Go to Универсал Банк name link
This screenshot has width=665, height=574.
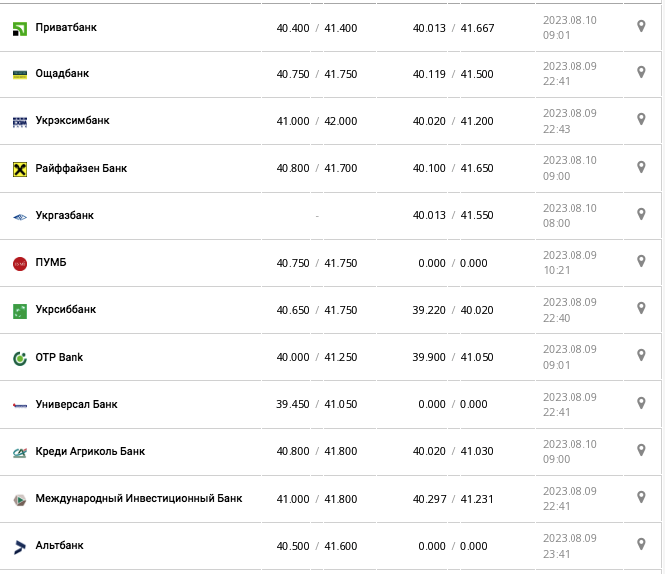[76, 405]
